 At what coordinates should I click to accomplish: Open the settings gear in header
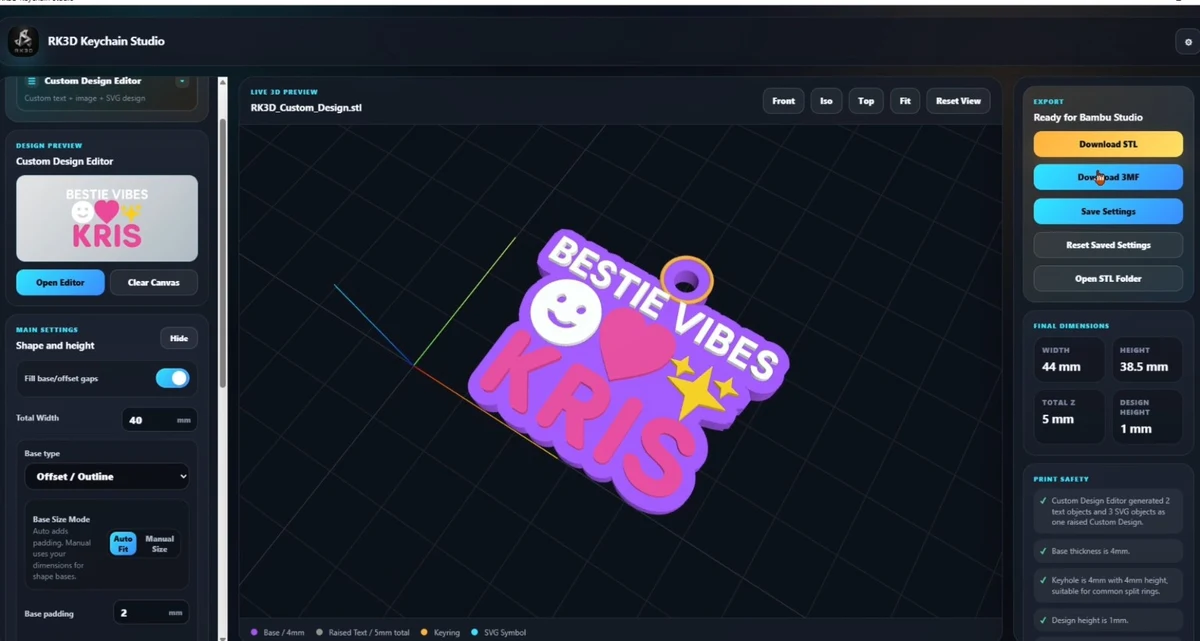[x=1188, y=42]
